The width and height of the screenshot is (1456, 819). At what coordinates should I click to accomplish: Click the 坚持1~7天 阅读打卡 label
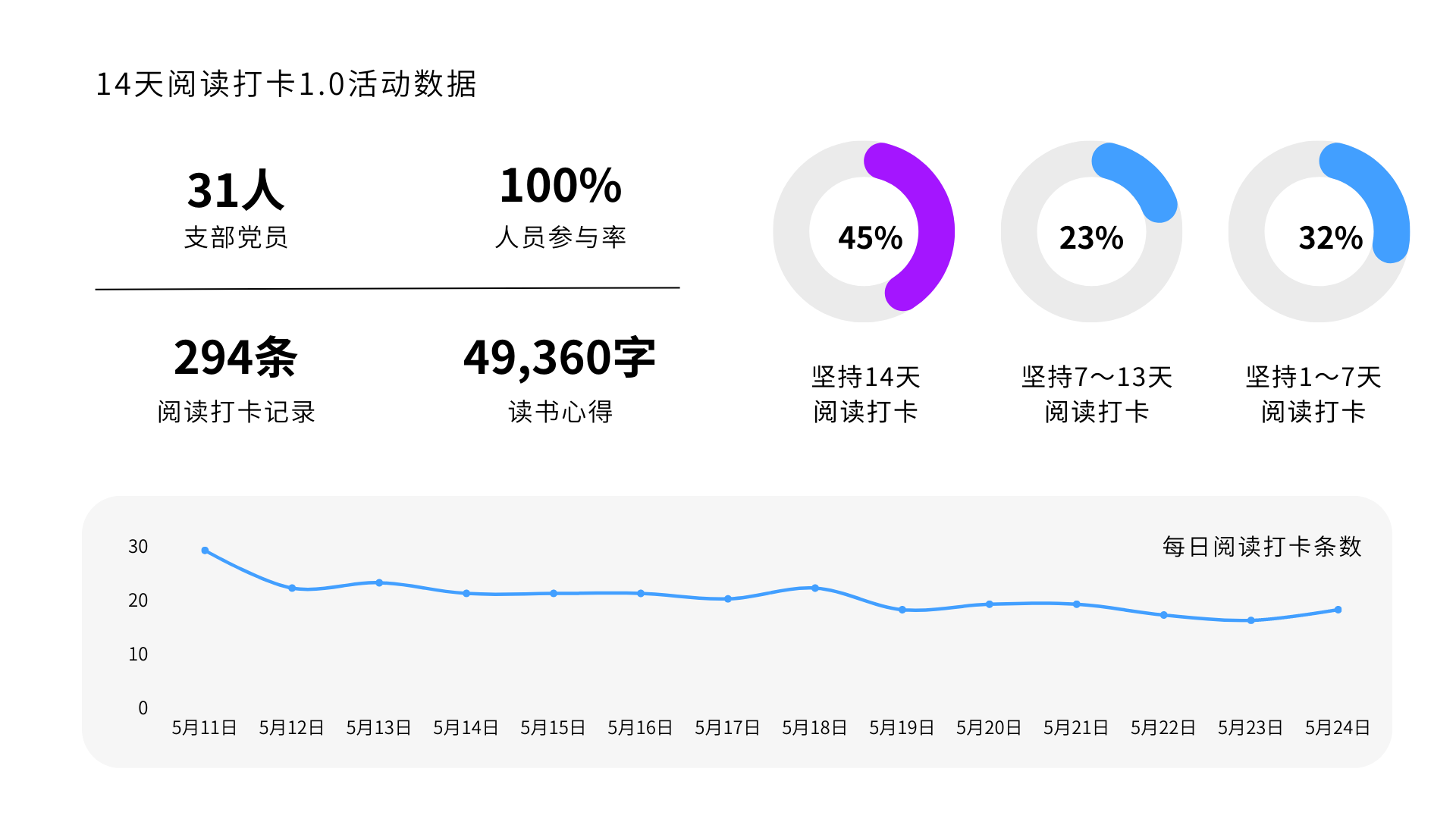point(1313,394)
